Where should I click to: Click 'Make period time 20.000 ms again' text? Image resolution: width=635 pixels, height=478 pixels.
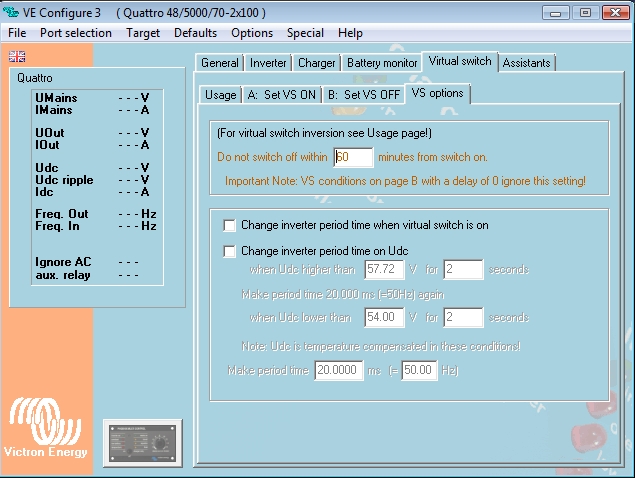(343, 294)
